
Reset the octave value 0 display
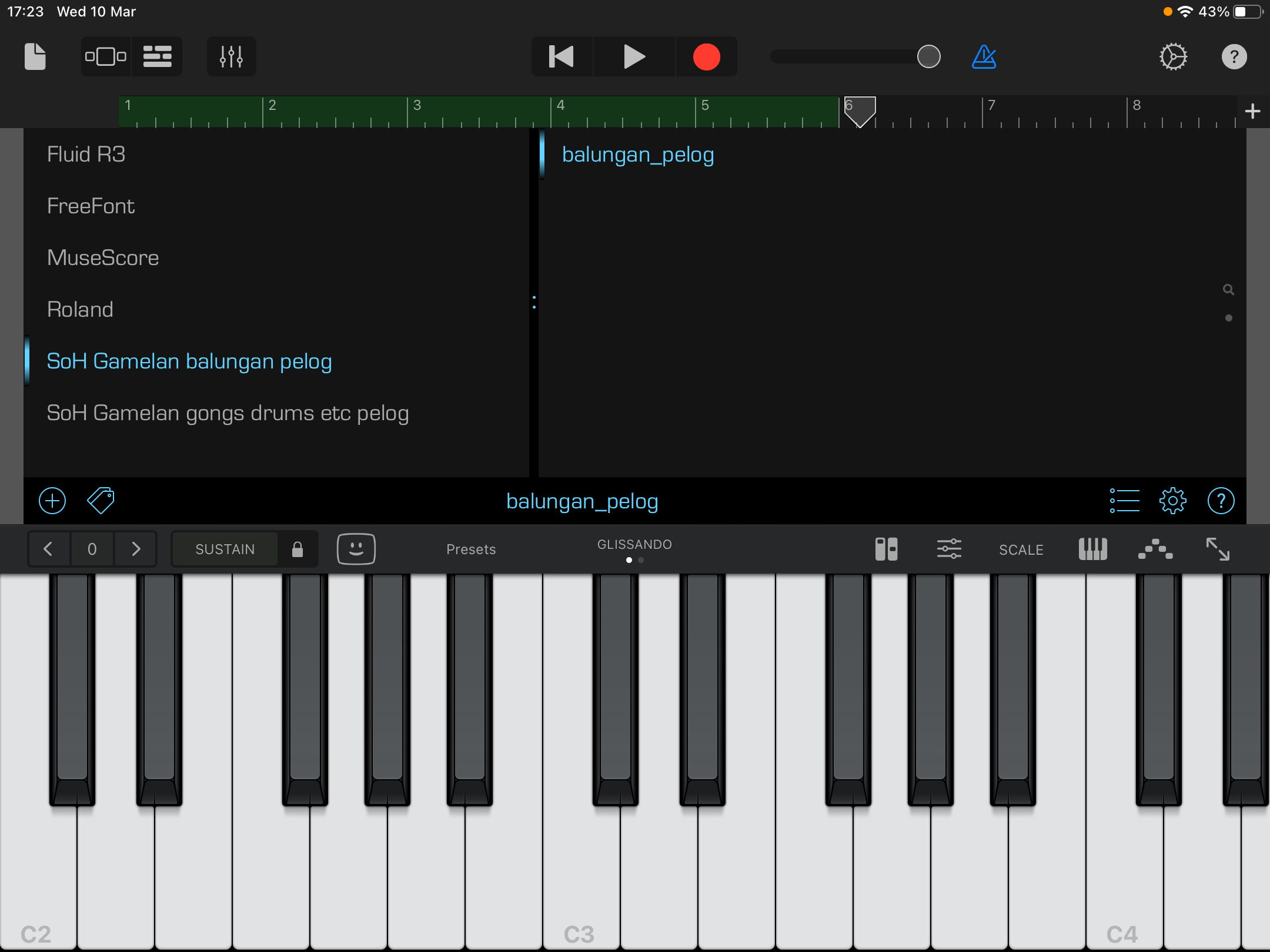pyautogui.click(x=92, y=549)
